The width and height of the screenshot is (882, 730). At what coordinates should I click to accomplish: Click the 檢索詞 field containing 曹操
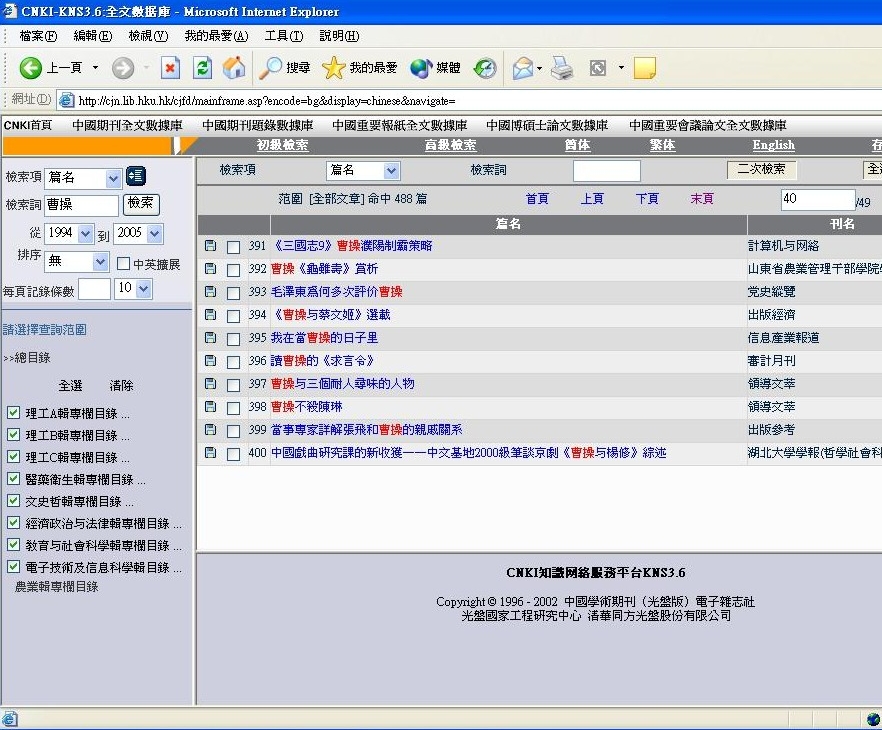coord(82,205)
